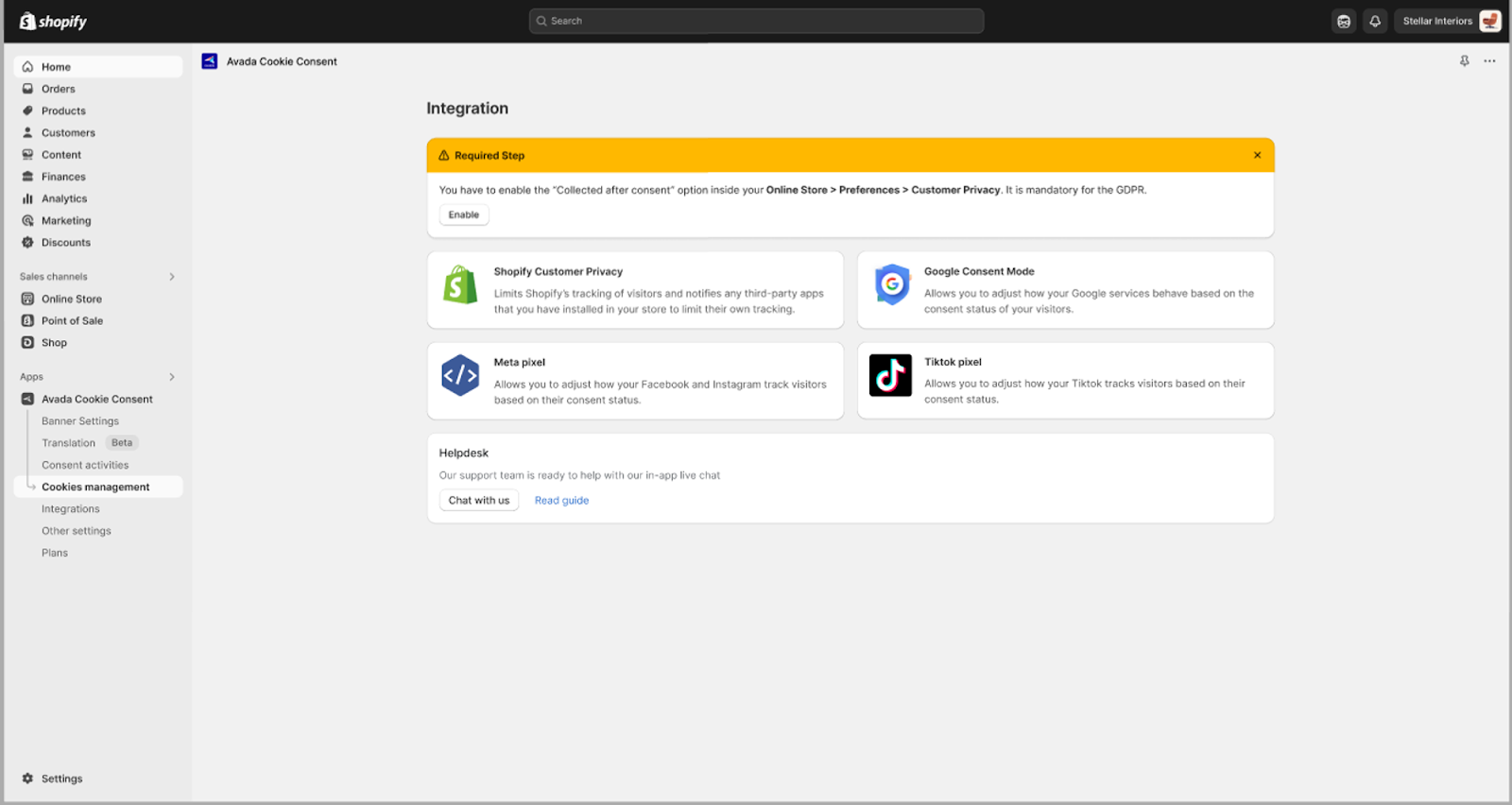Click the Avada Cookie Consent header title

point(282,61)
